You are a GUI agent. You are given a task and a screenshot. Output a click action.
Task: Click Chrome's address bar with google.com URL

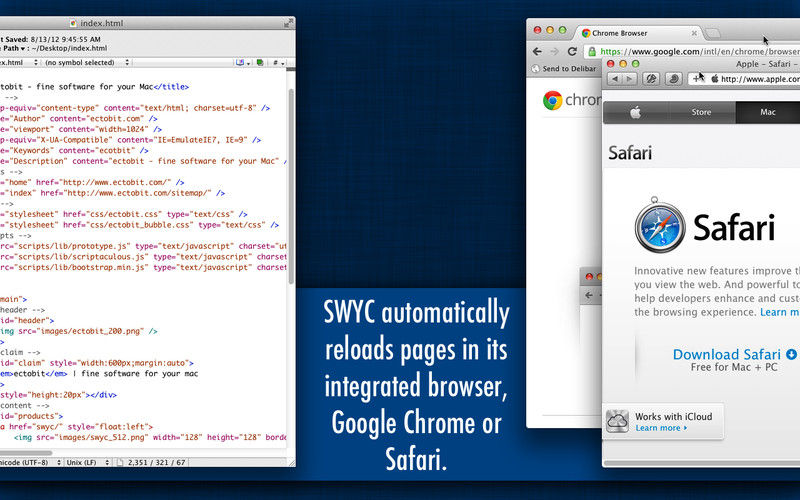click(x=692, y=52)
